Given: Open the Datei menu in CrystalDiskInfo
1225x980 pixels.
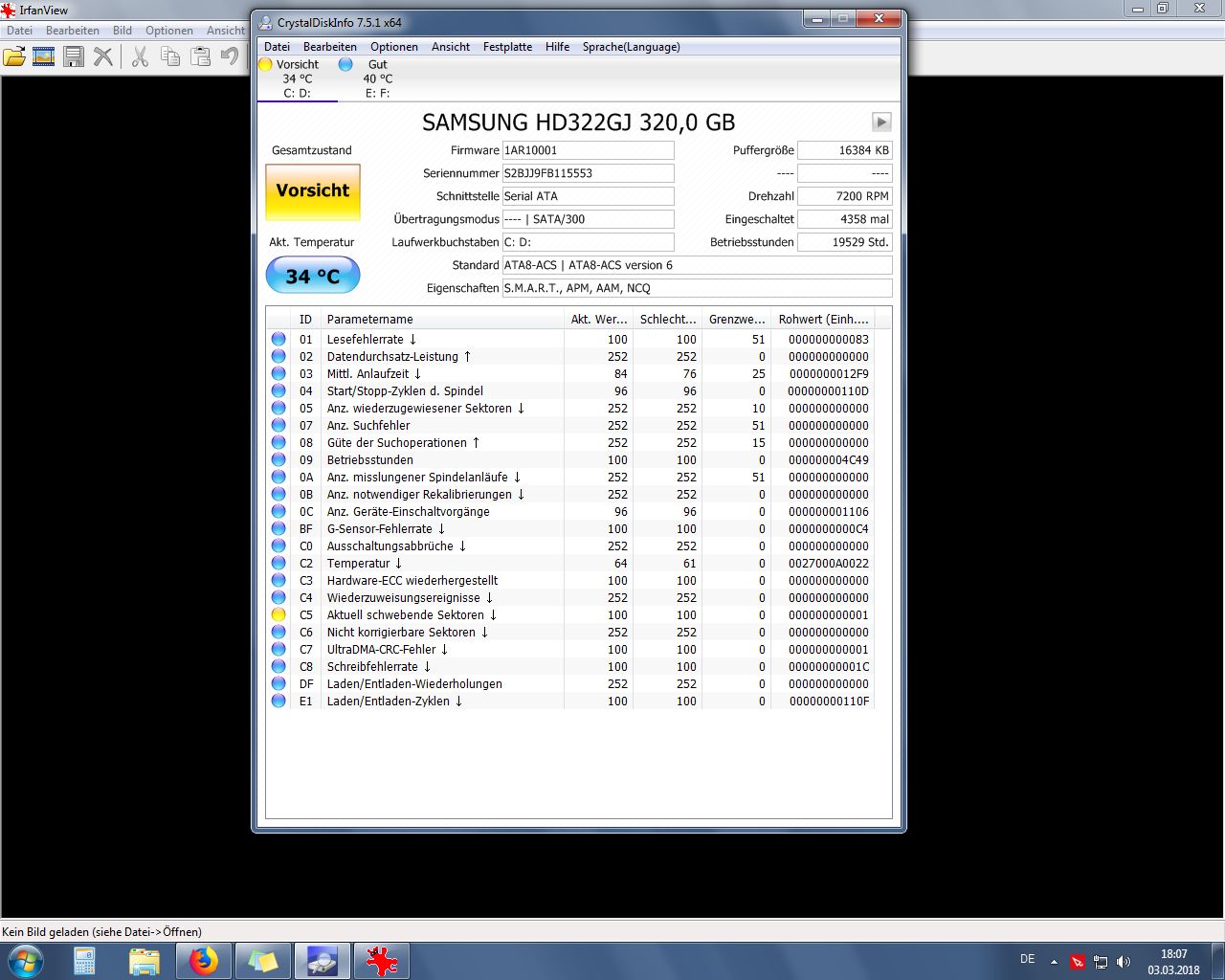Looking at the screenshot, I should tap(277, 47).
